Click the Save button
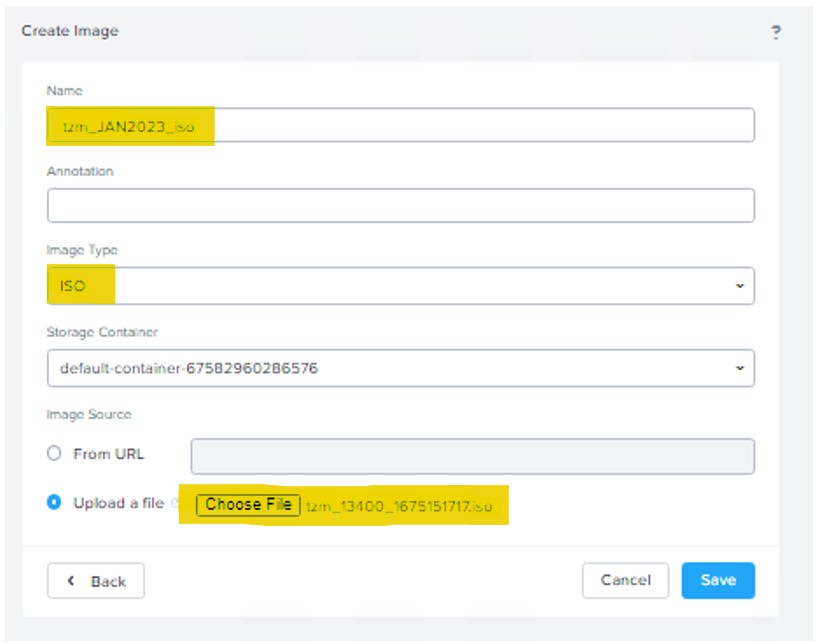This screenshot has height=644, width=820. (x=718, y=580)
